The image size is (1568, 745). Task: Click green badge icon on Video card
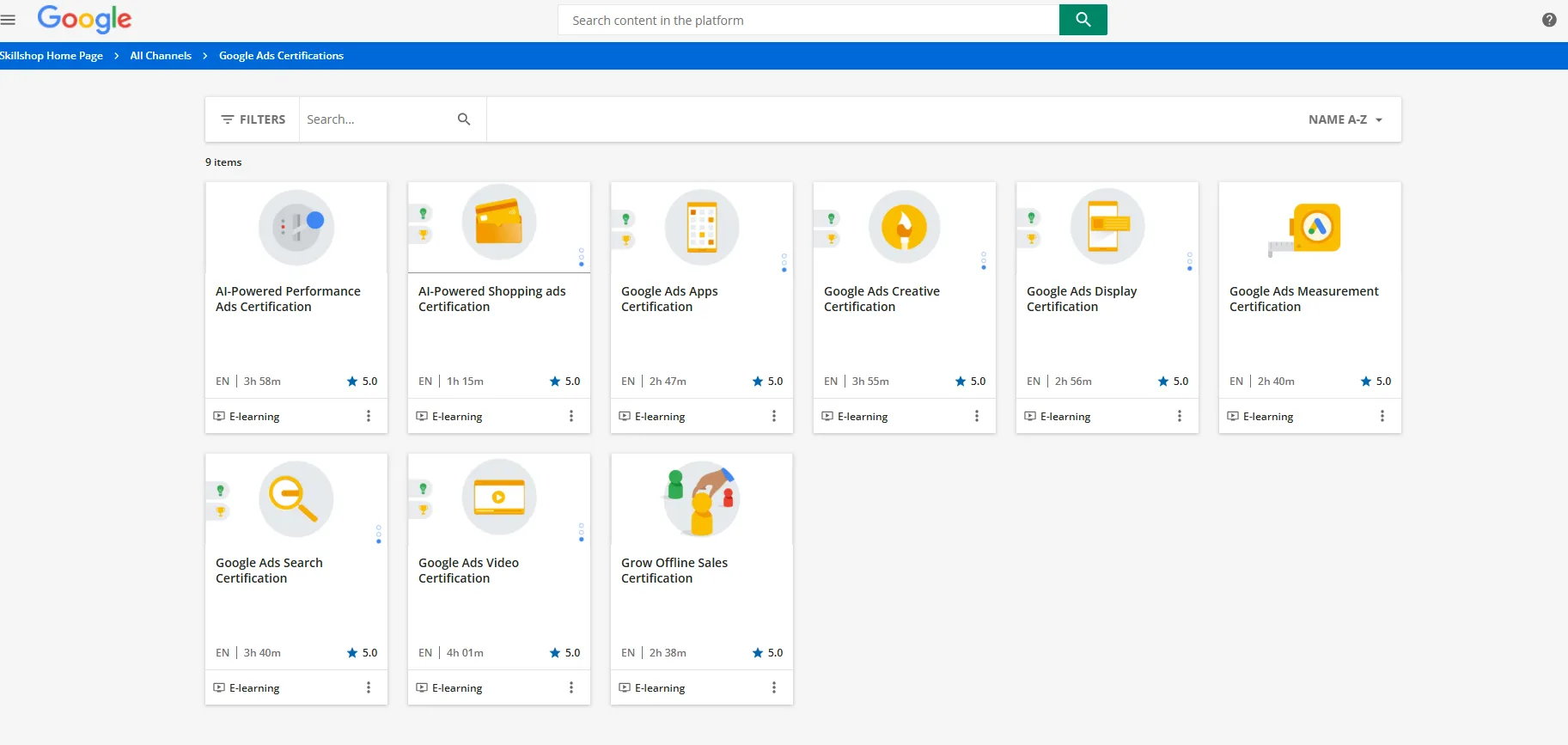pyautogui.click(x=423, y=488)
